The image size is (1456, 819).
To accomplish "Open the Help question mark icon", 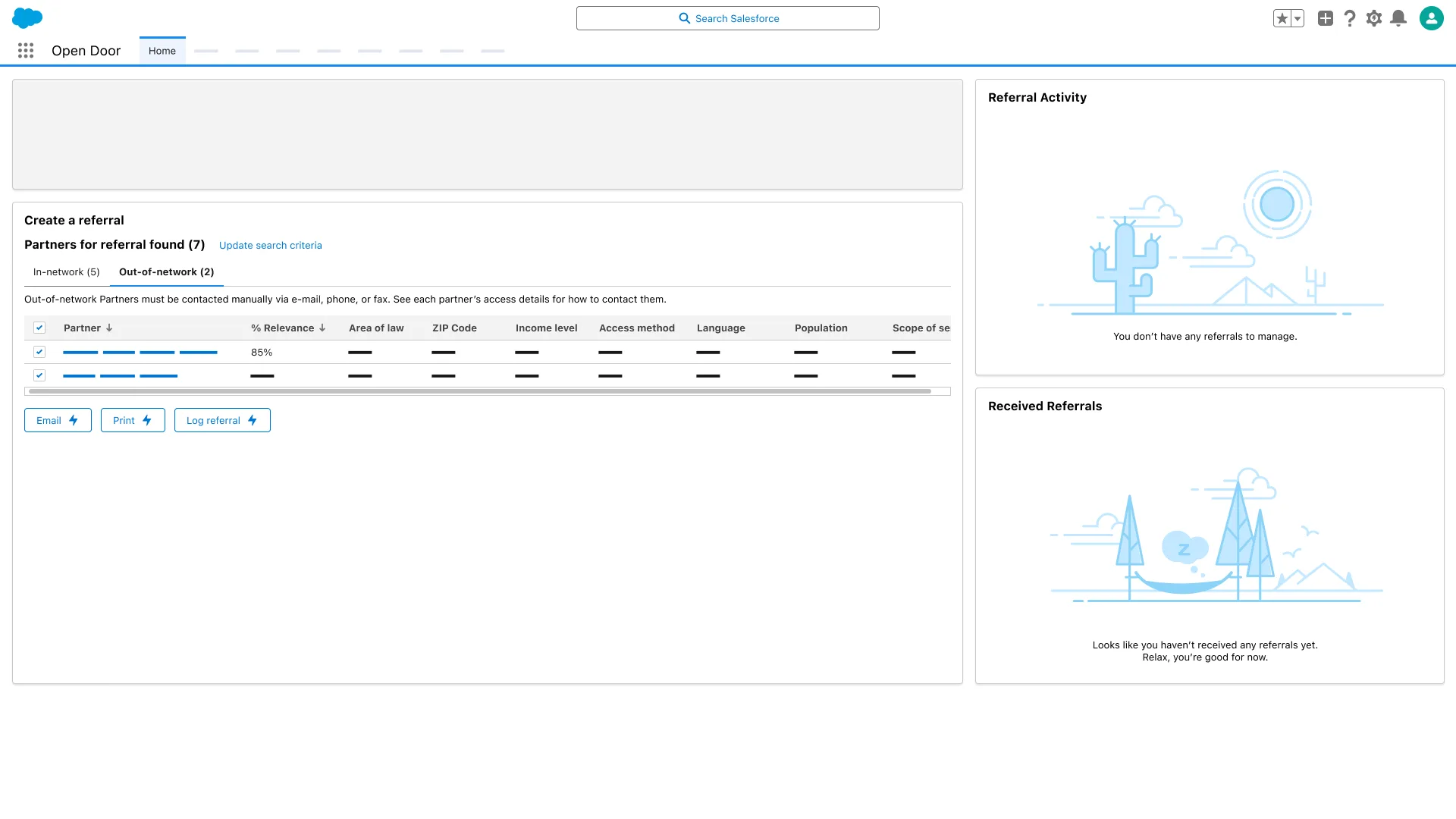I will point(1350,18).
